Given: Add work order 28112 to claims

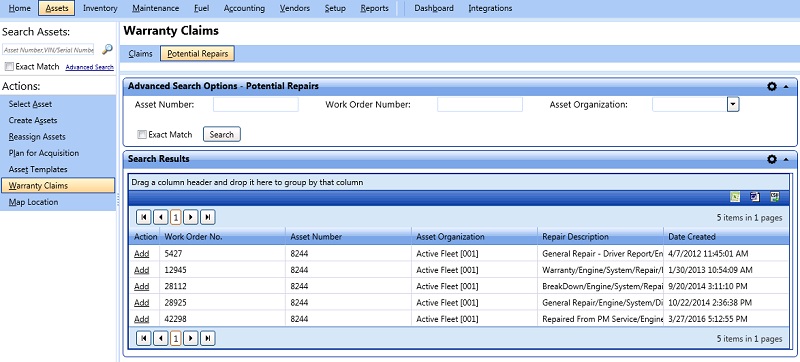Looking at the screenshot, I should (x=141, y=286).
